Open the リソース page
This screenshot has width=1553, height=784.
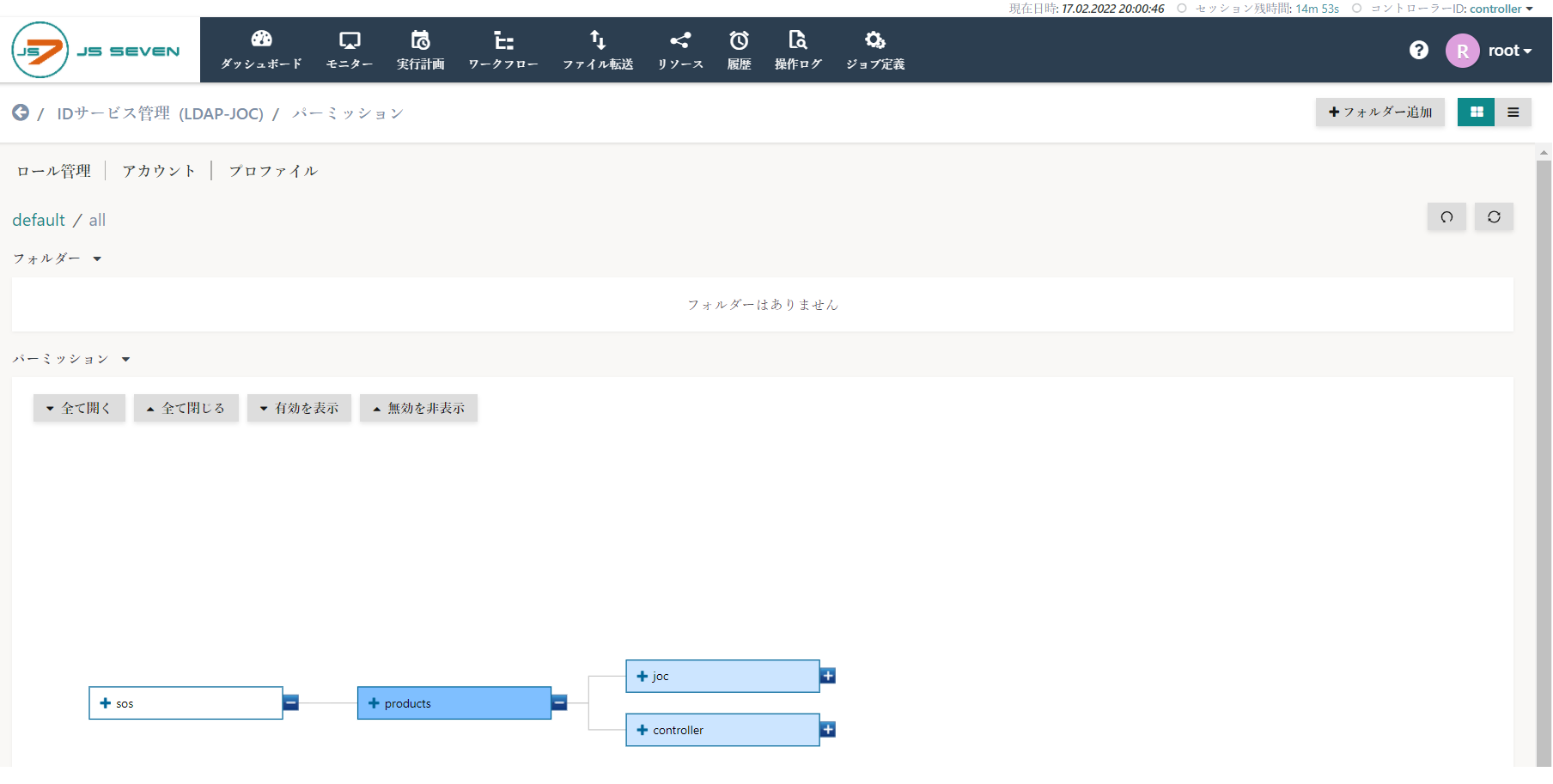(679, 49)
